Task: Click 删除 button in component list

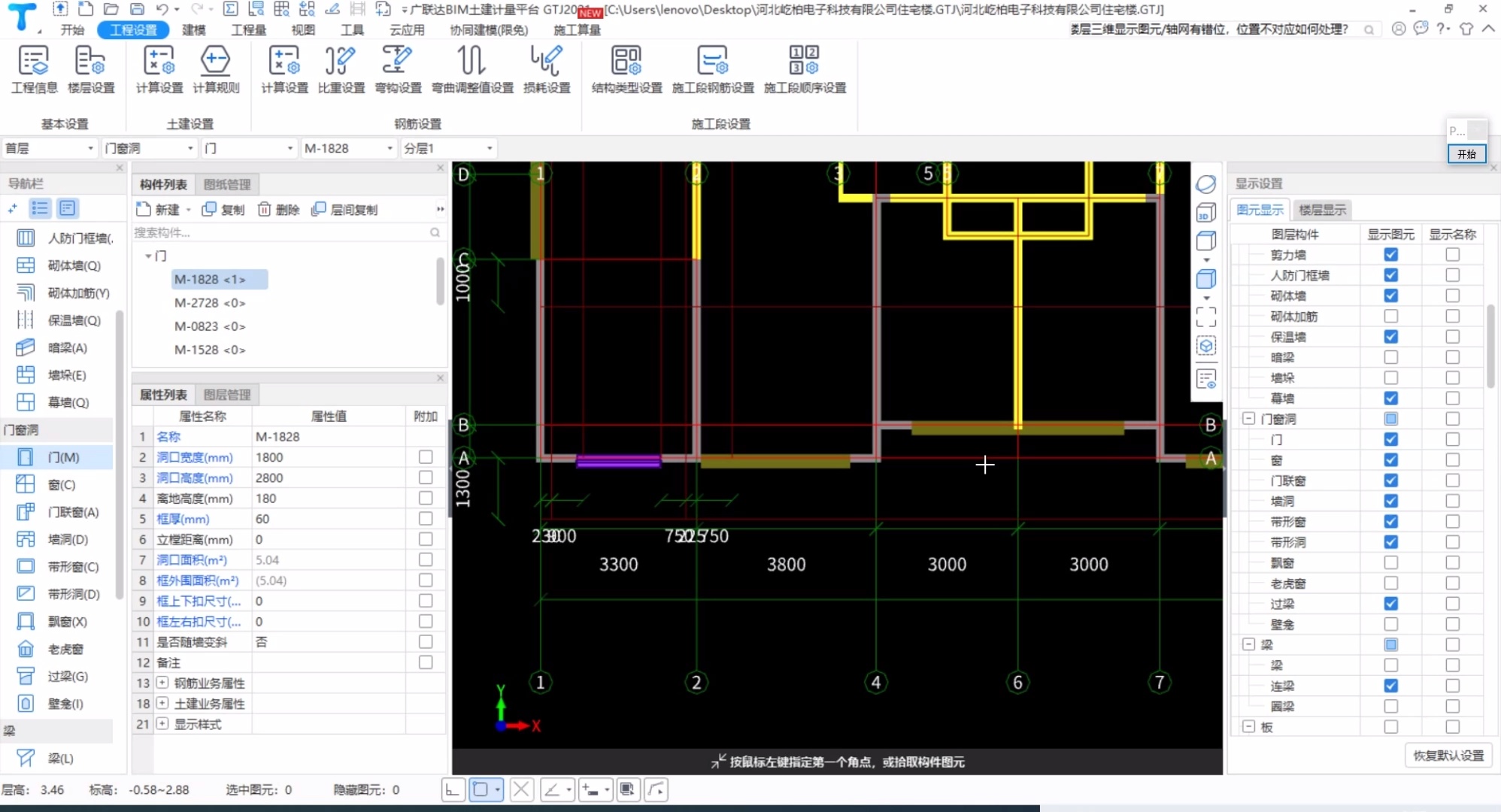Action: pyautogui.click(x=279, y=209)
